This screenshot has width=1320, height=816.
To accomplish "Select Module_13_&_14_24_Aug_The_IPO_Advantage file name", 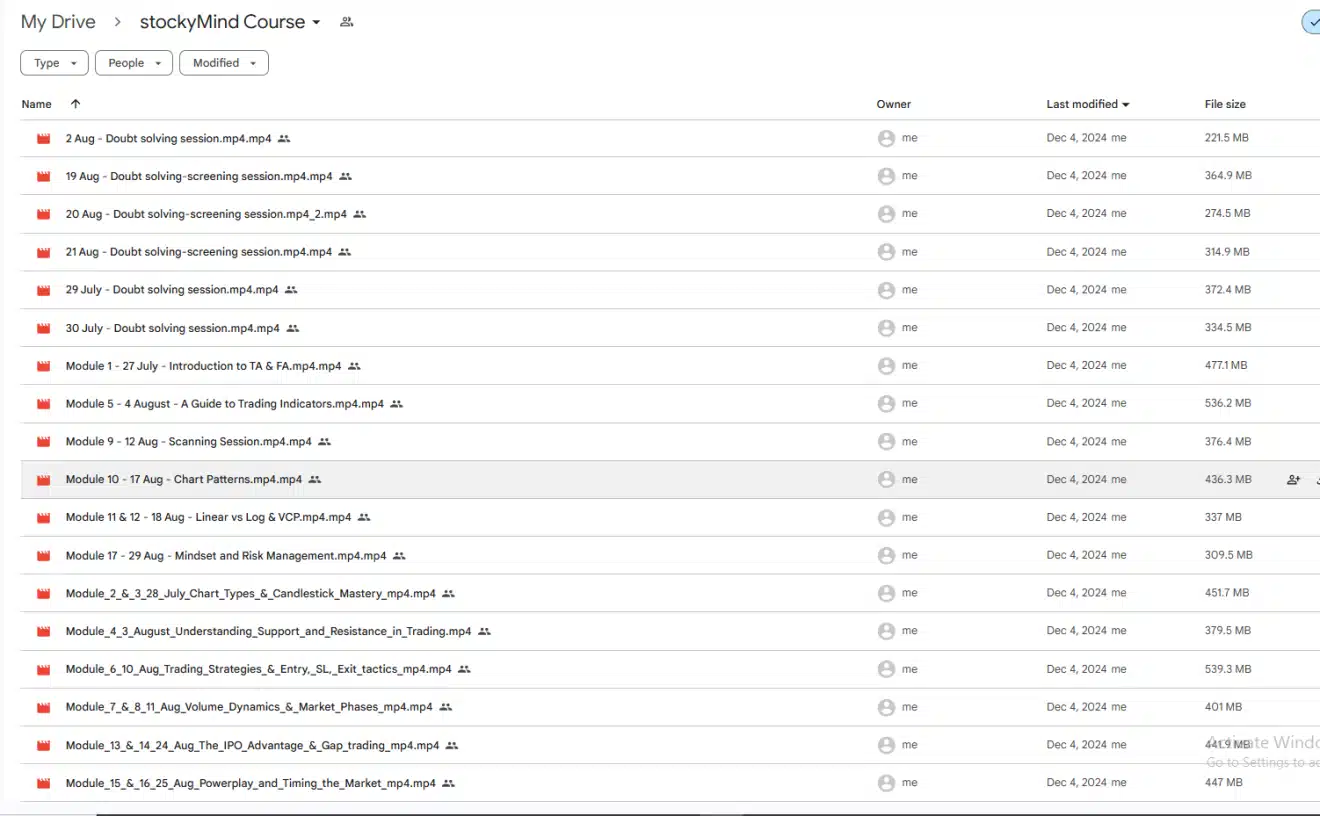I will 252,747.
